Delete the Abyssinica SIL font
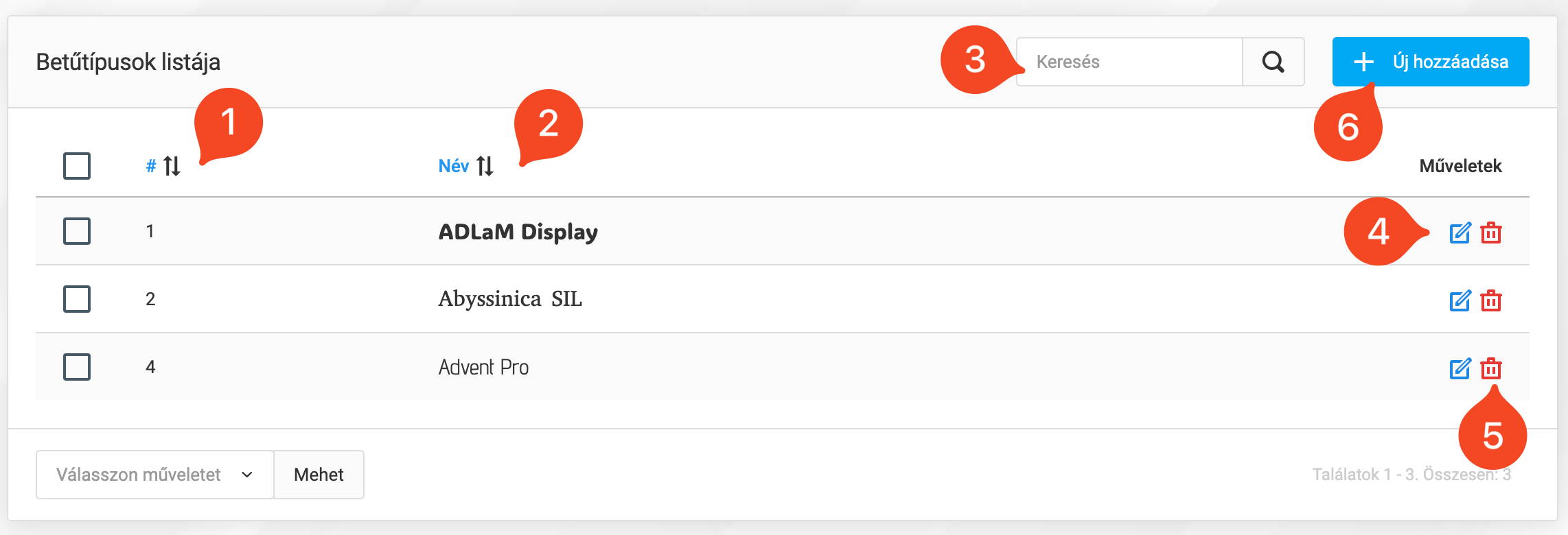1568x535 pixels. pyautogui.click(x=1490, y=300)
